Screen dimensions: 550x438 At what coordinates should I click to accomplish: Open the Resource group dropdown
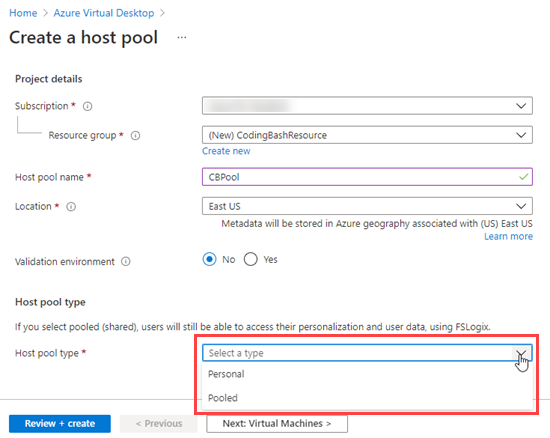coord(367,135)
